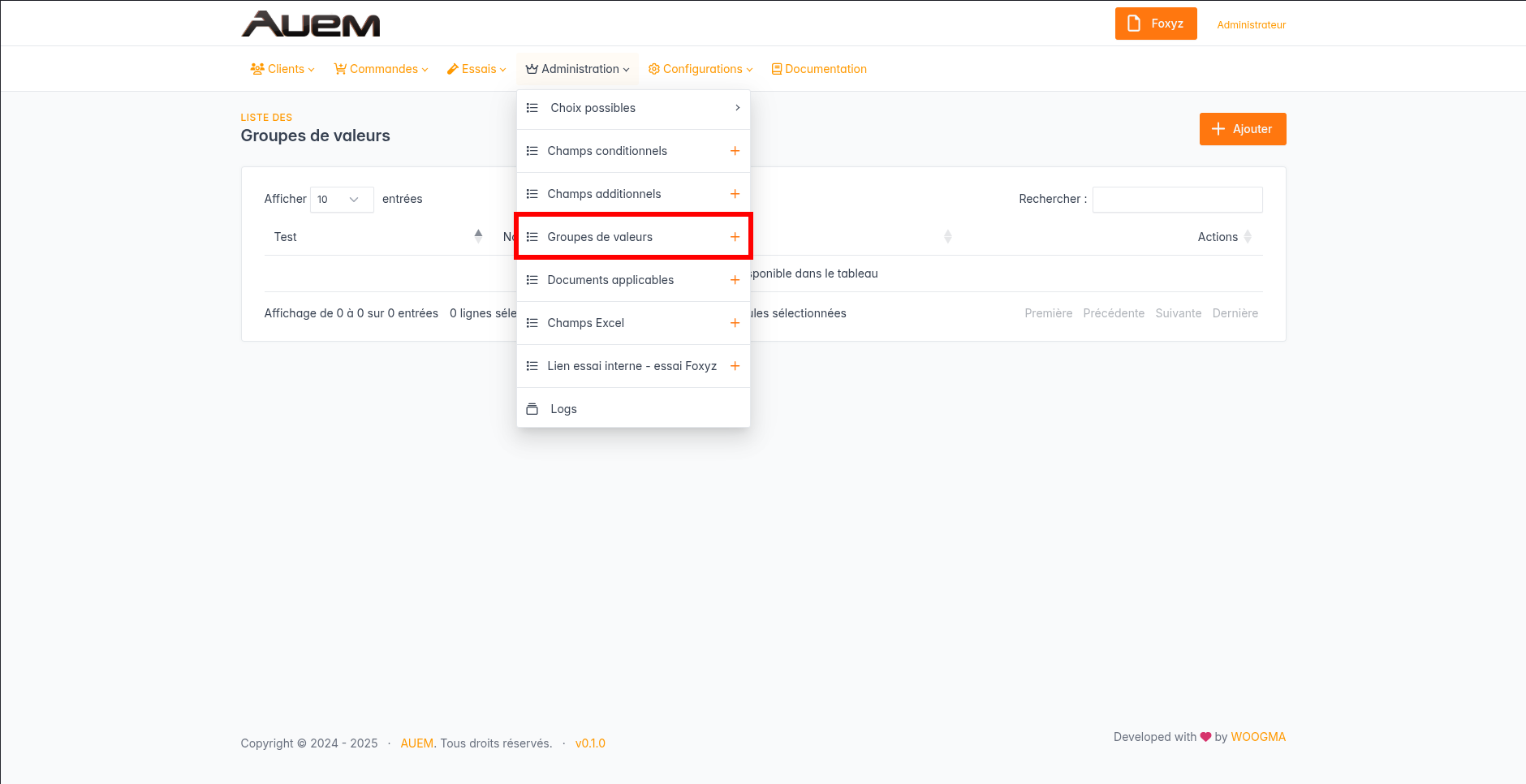Click the plus icon beside Groupes de valeurs
The width and height of the screenshot is (1526, 784).
pos(735,237)
